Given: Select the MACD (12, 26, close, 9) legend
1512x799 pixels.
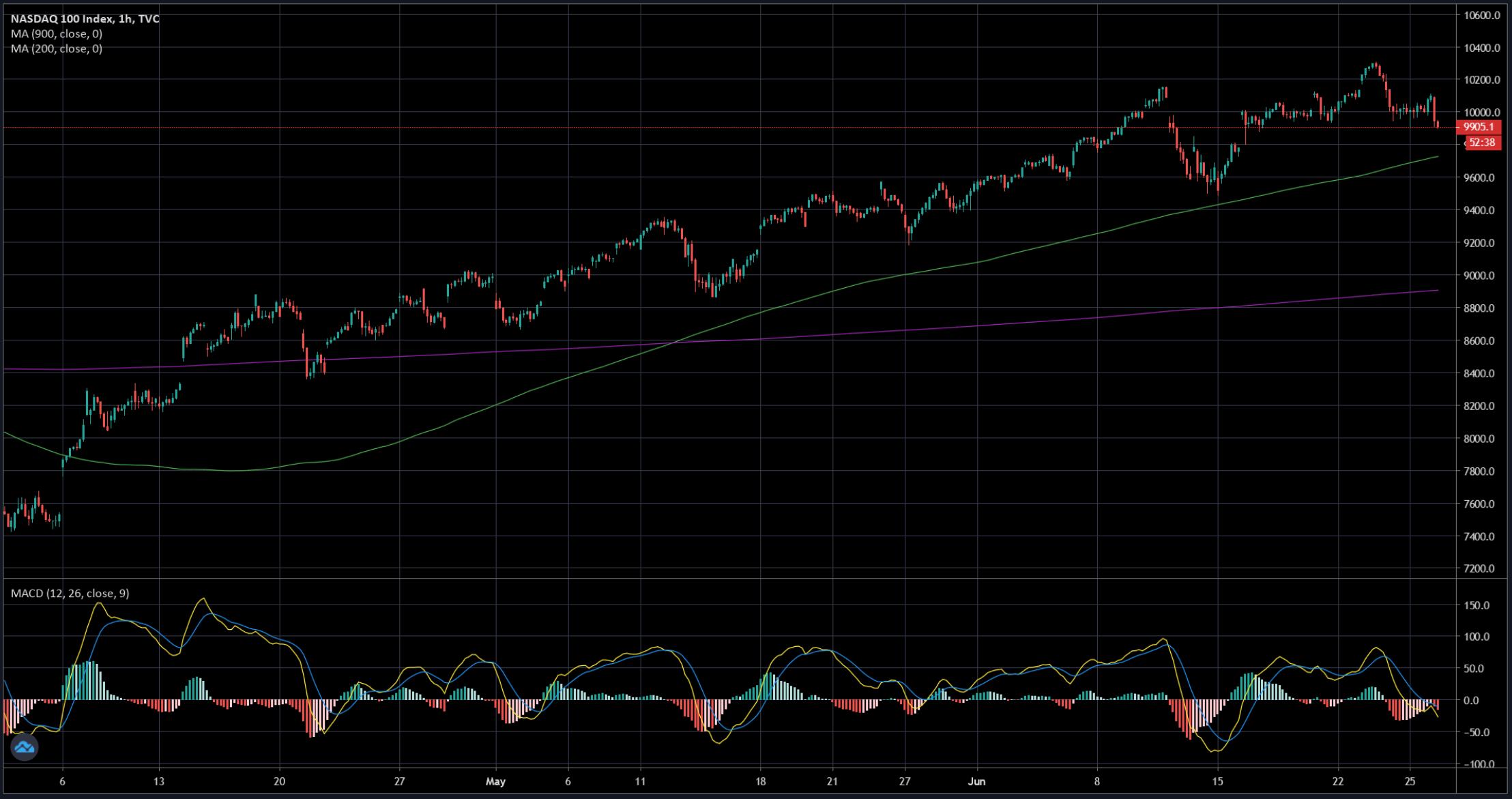Looking at the screenshot, I should tap(70, 594).
